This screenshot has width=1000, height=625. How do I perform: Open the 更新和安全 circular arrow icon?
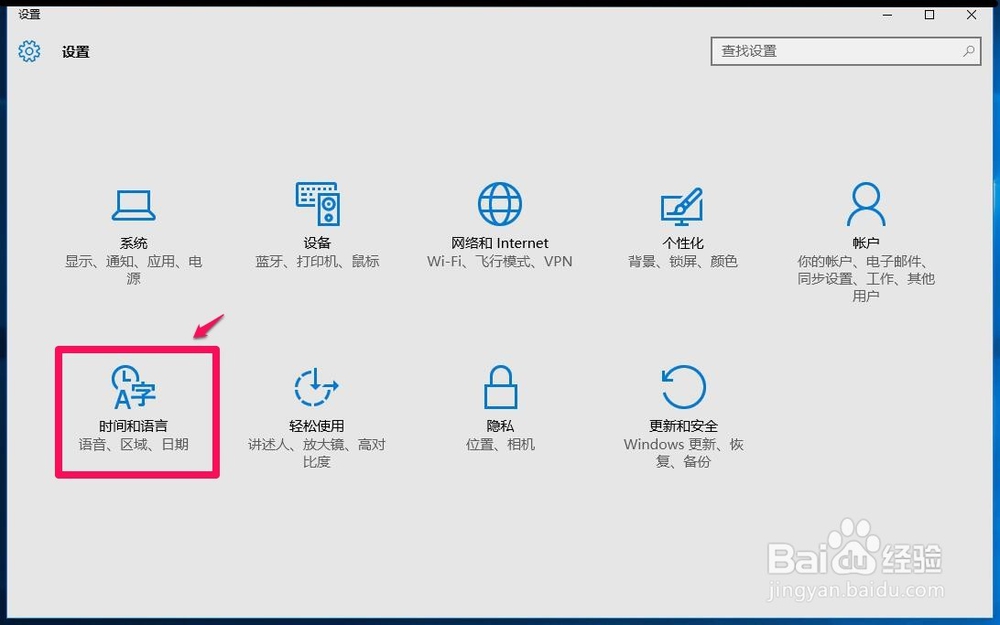pyautogui.click(x=683, y=386)
